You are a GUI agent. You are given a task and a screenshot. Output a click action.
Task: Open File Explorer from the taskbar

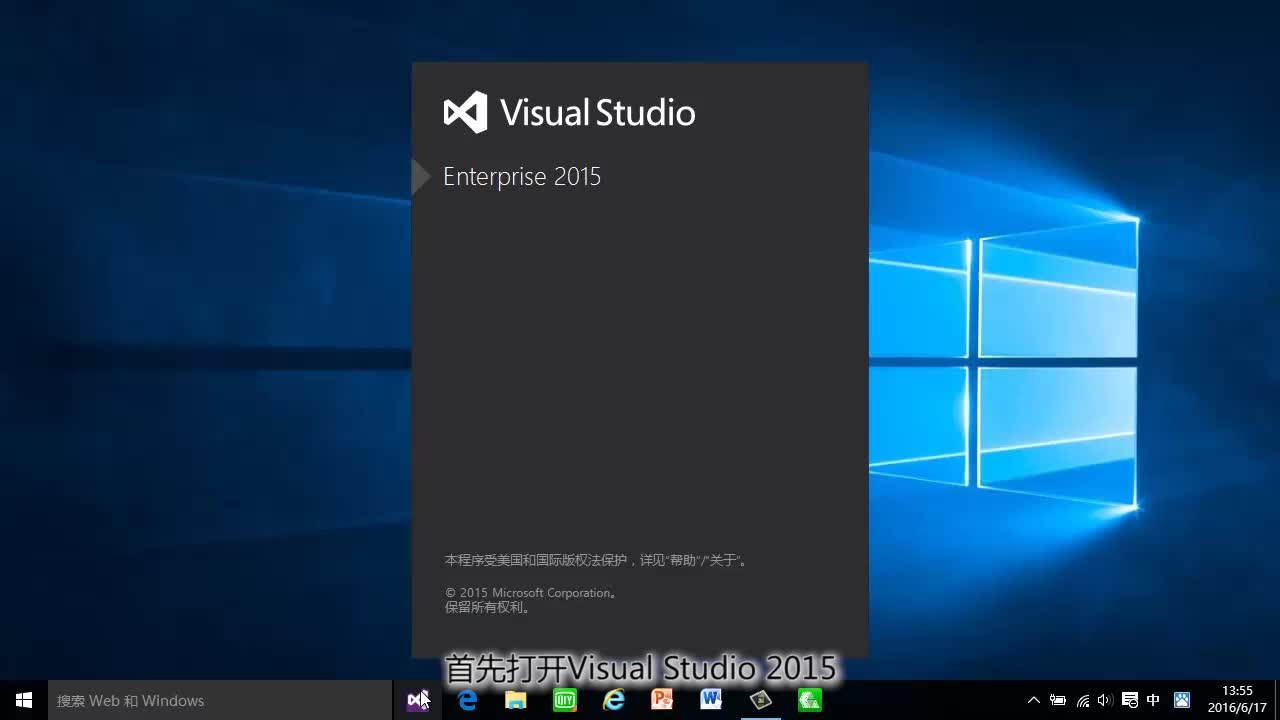[516, 701]
